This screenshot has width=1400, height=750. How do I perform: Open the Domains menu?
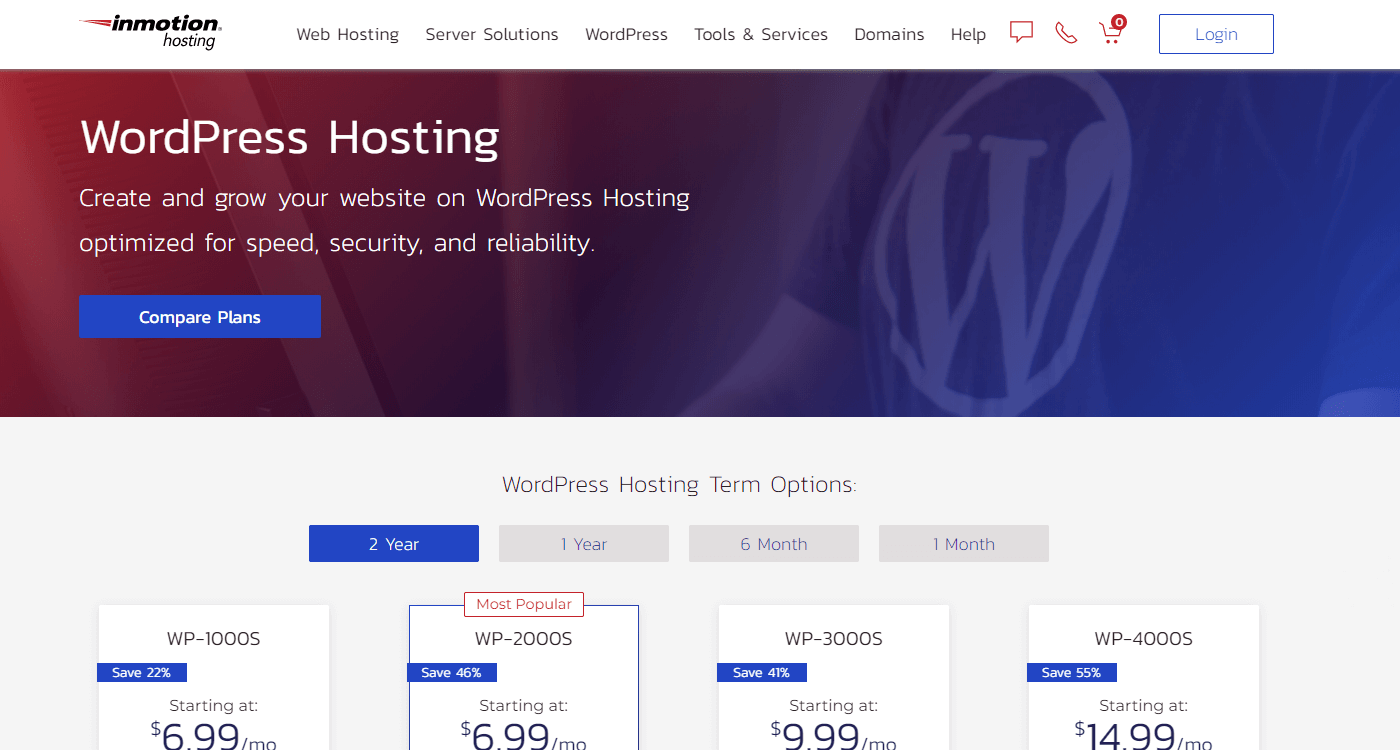click(889, 34)
